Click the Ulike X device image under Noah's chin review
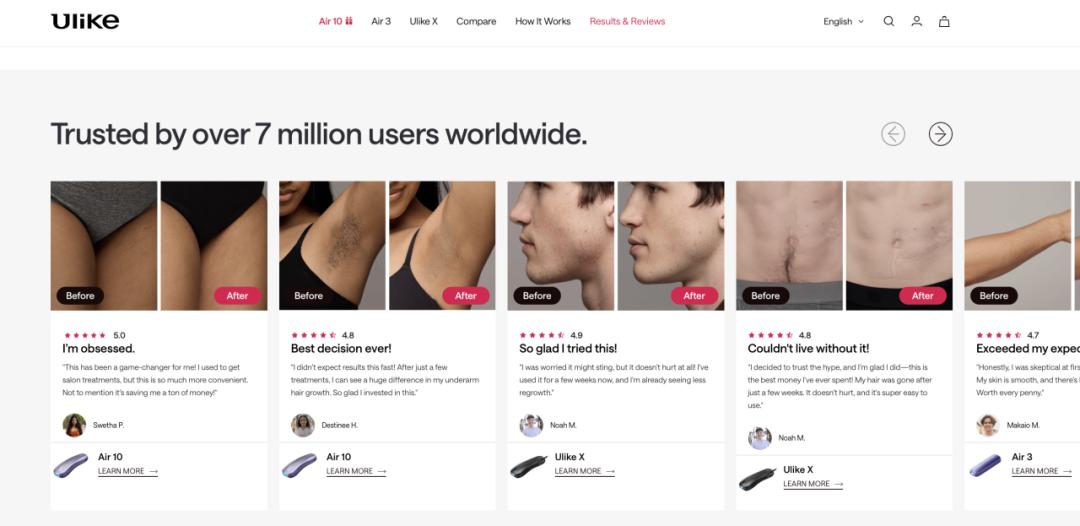Viewport: 1080px width, 526px height. [528, 466]
